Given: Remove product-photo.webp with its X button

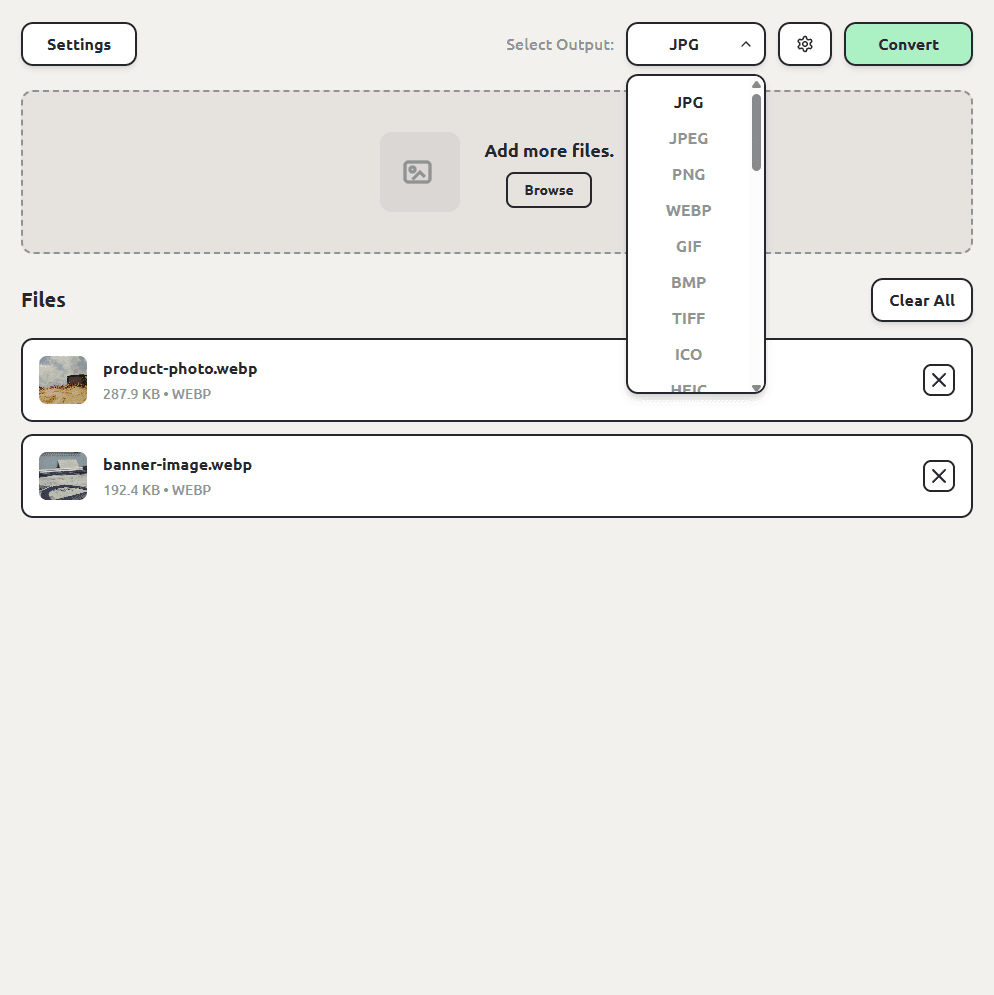Looking at the screenshot, I should pyautogui.click(x=938, y=380).
